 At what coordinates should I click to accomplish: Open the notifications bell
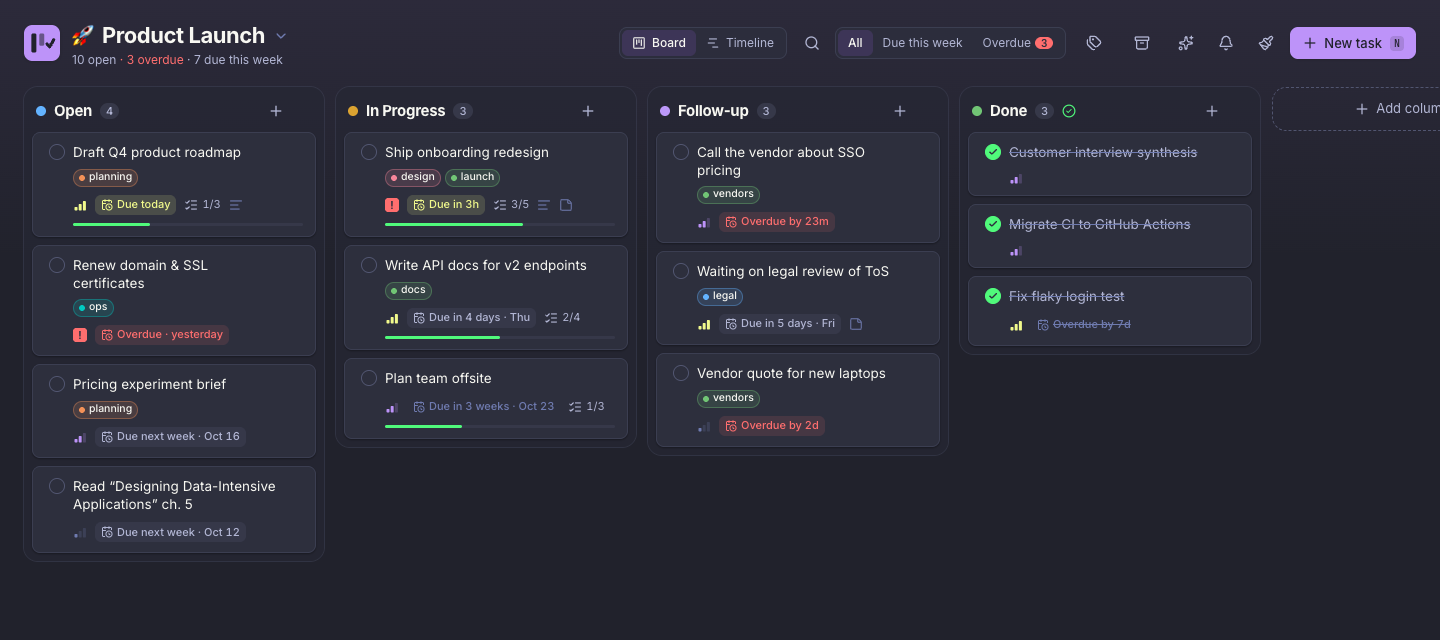coord(1226,43)
